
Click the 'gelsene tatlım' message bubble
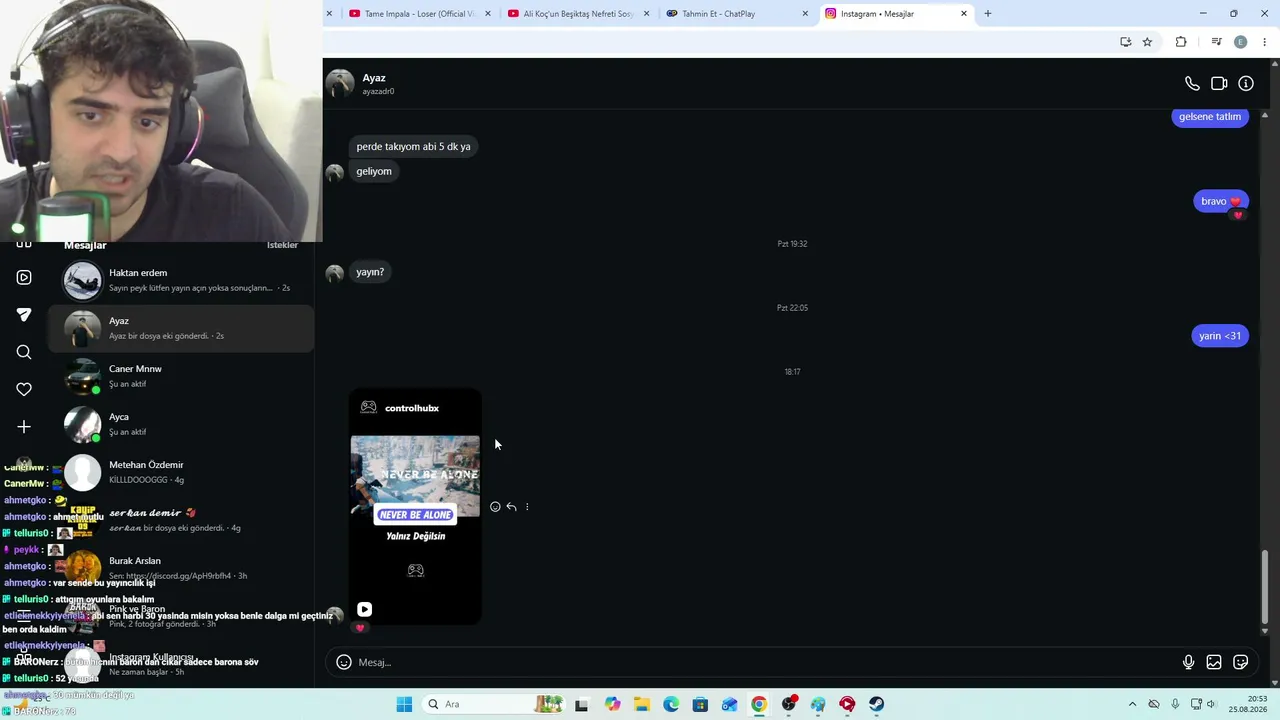click(x=1210, y=117)
